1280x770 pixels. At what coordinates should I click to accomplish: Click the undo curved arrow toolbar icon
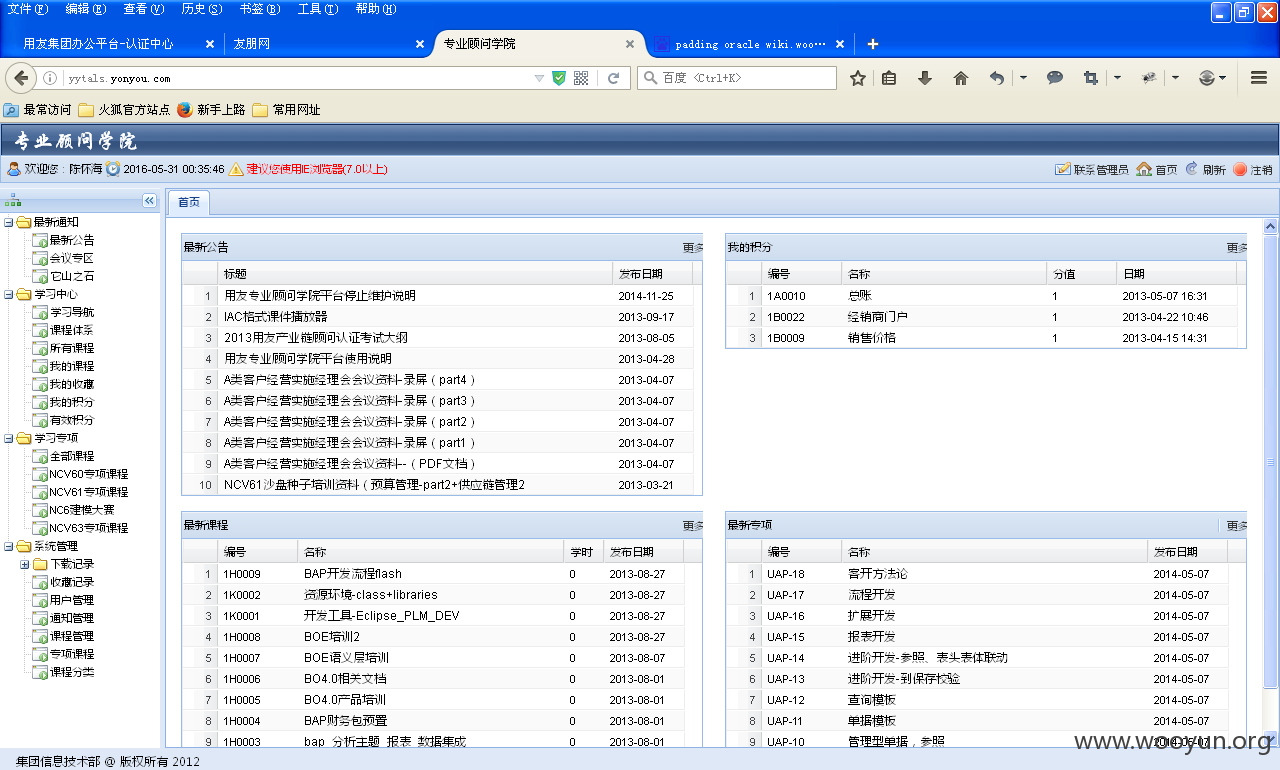coord(997,78)
